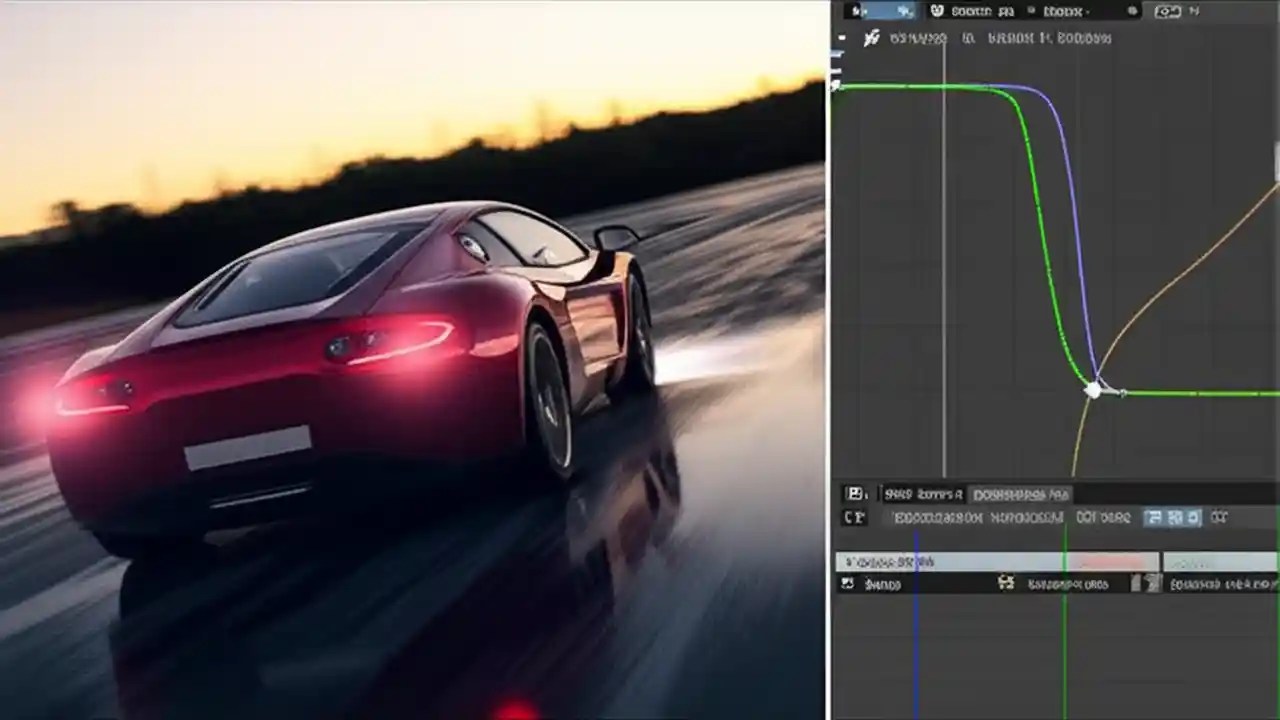
Task: Toggle the middle blue snapping button
Action: point(1175,517)
